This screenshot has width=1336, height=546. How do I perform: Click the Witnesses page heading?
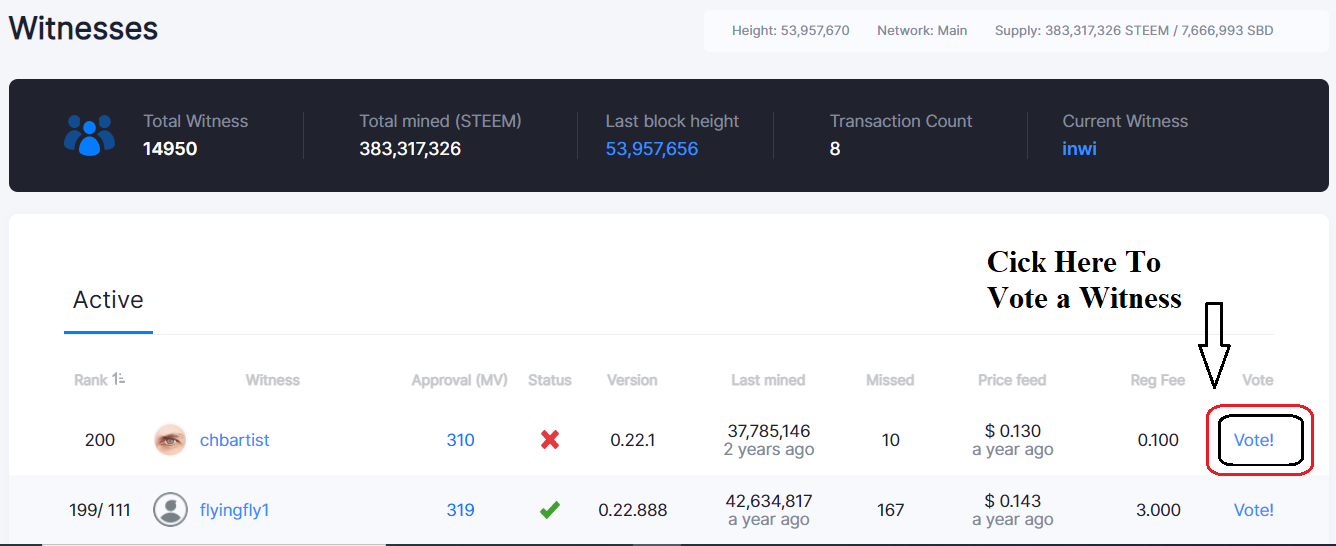tap(83, 28)
